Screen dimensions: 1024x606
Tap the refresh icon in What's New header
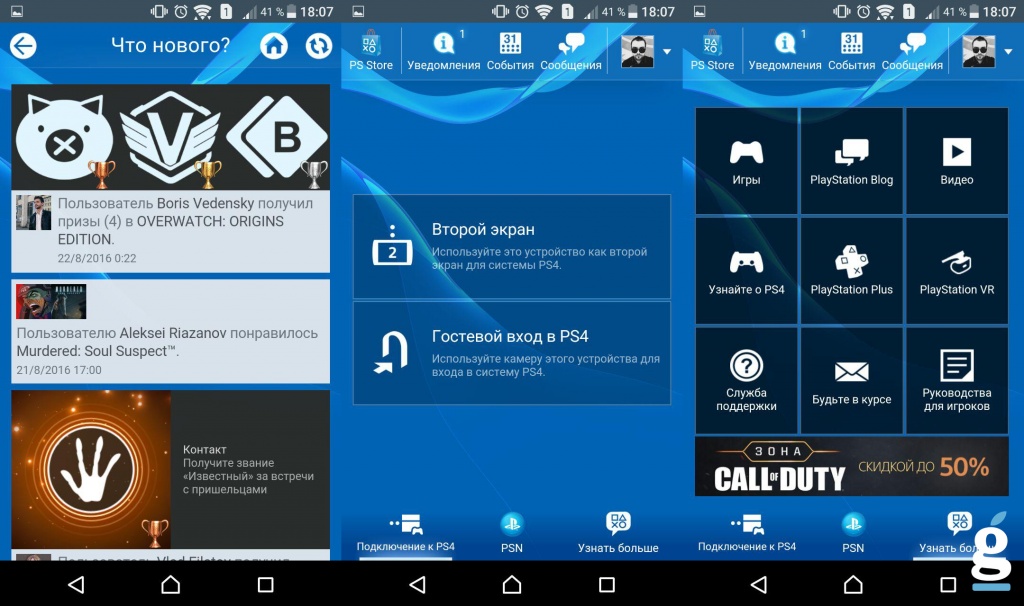319,46
